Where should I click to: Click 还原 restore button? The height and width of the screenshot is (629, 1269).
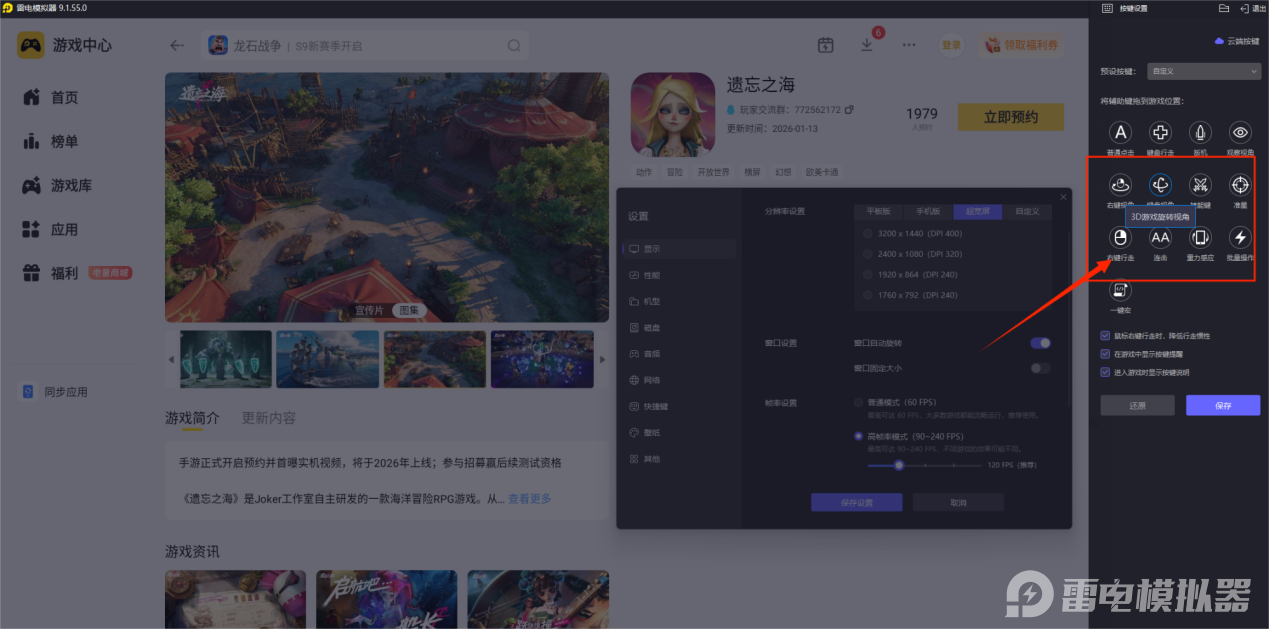[1137, 406]
